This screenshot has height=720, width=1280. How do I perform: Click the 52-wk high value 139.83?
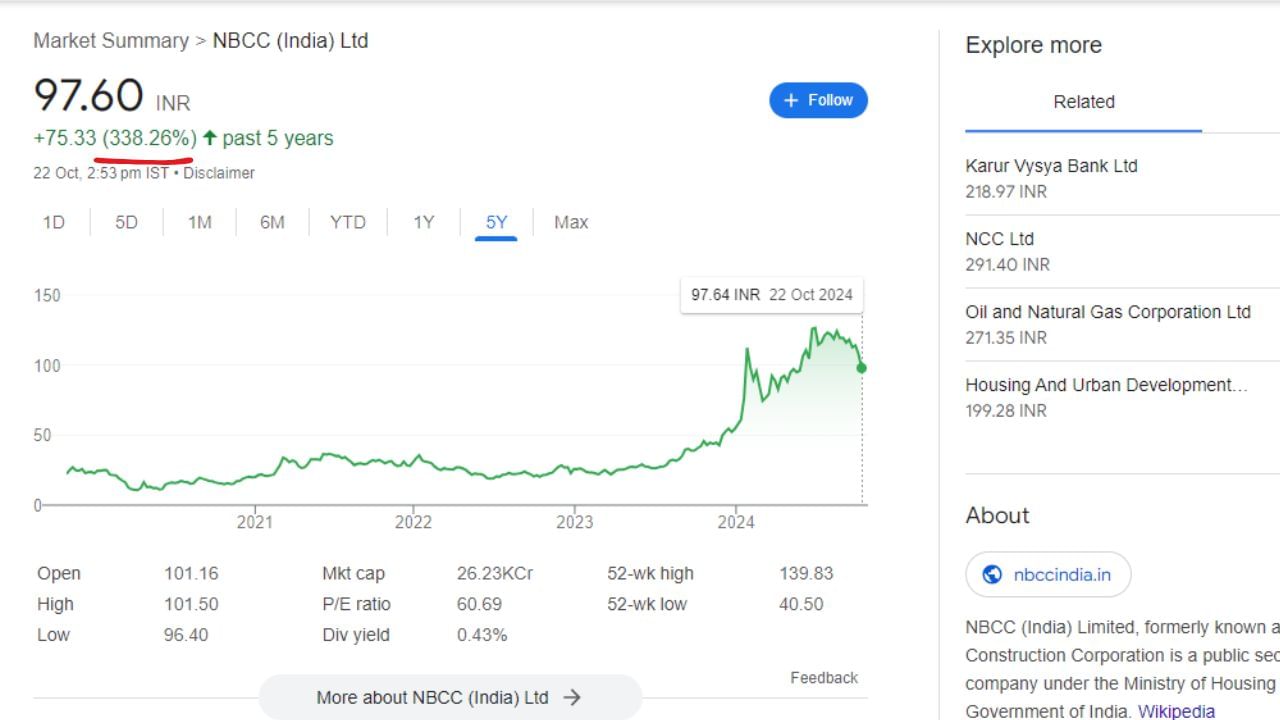[x=806, y=574]
